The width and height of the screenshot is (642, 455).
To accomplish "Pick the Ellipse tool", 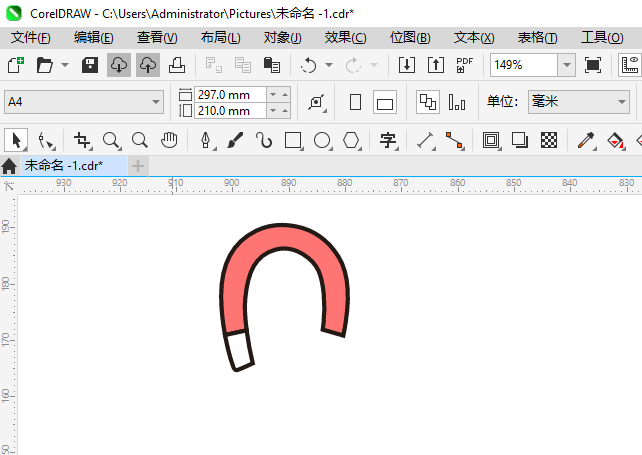I will [x=322, y=140].
